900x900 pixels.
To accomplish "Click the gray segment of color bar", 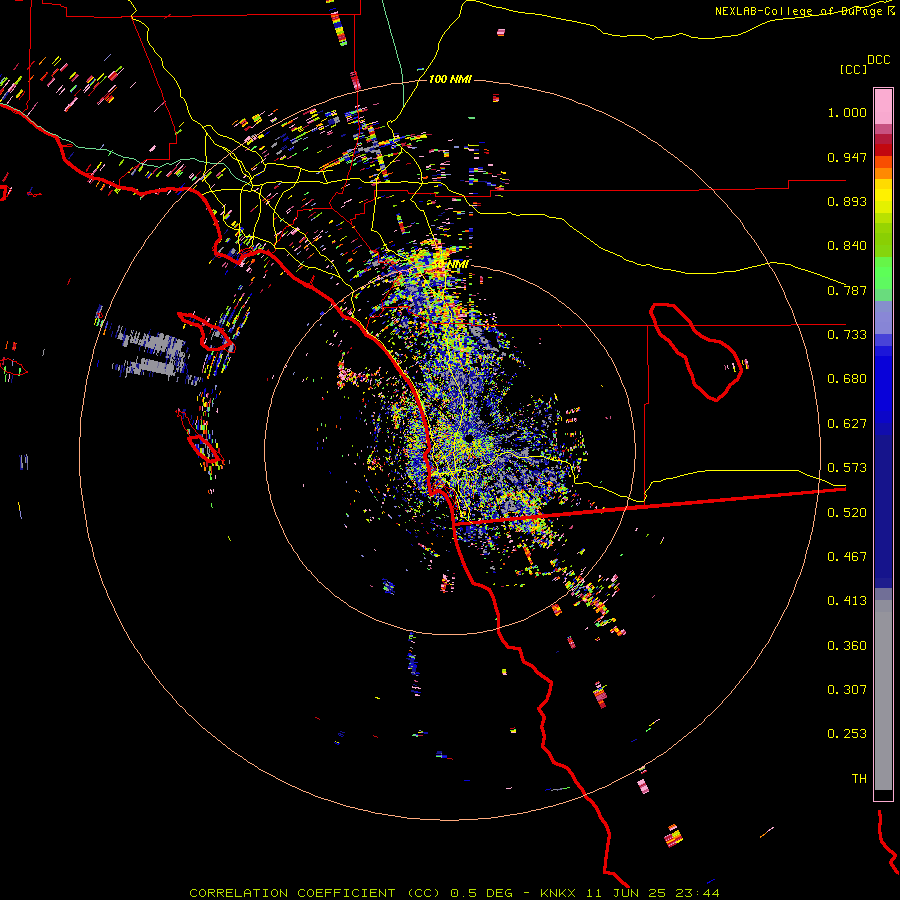I will (883, 695).
